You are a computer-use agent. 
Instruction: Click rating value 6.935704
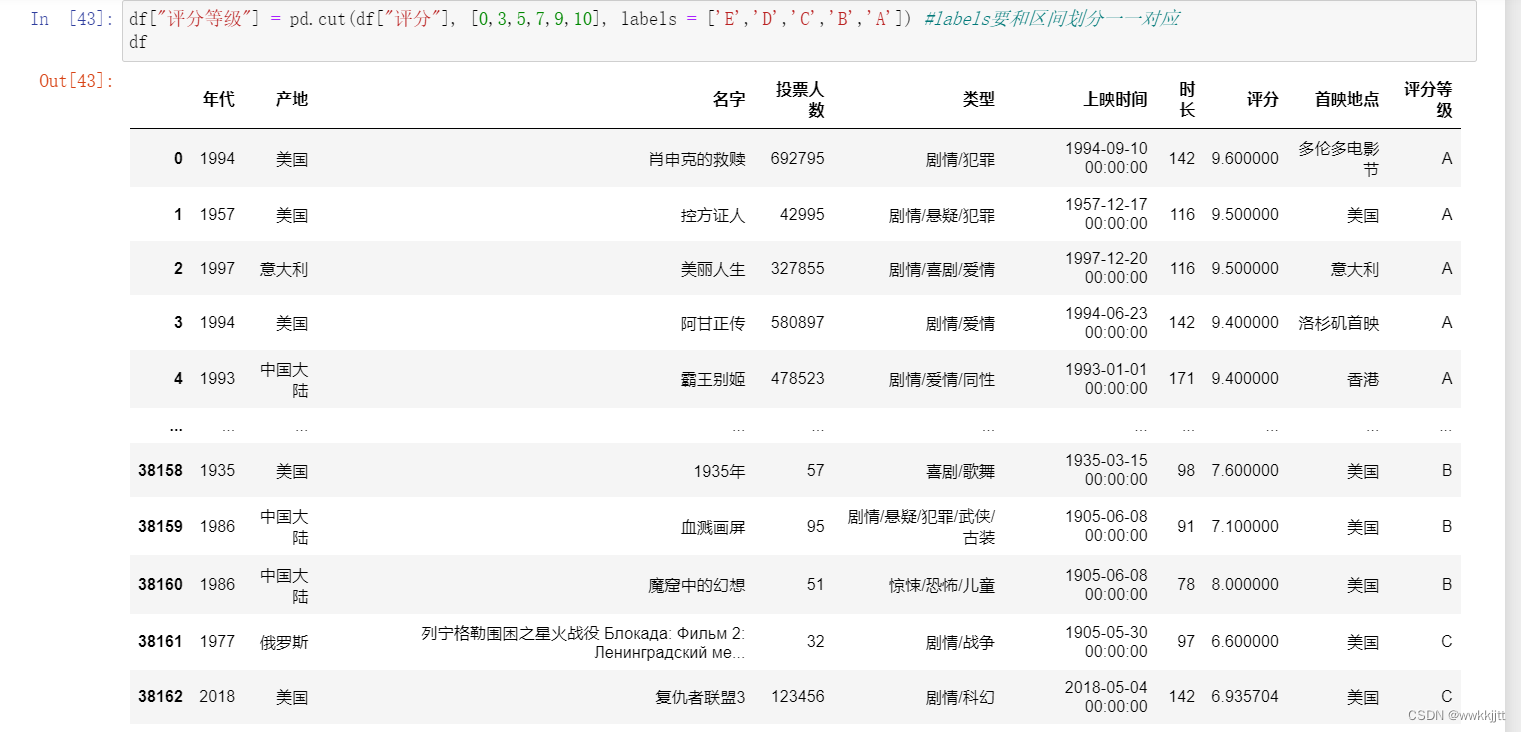(1245, 696)
